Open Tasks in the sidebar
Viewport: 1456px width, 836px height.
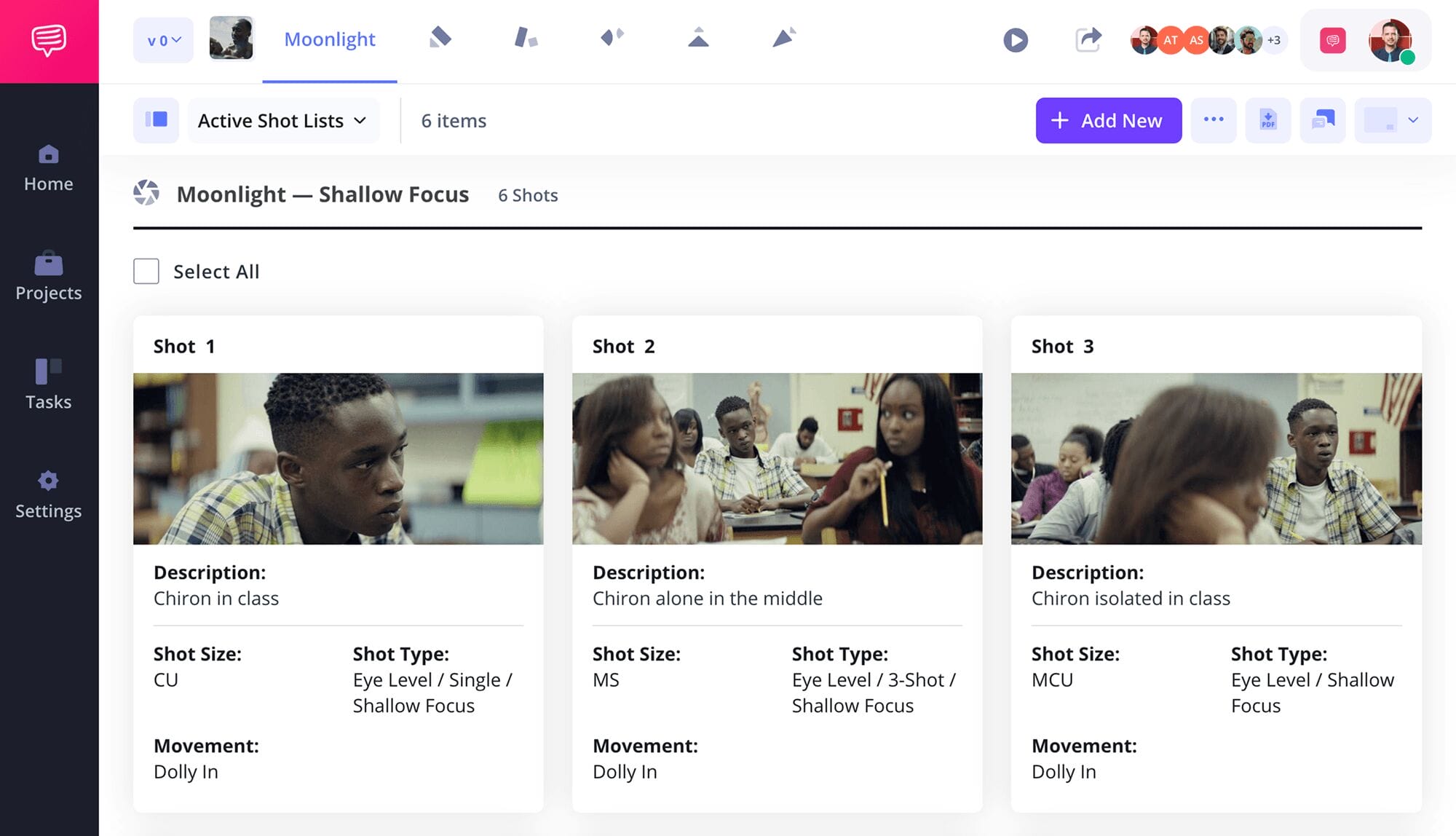point(49,385)
